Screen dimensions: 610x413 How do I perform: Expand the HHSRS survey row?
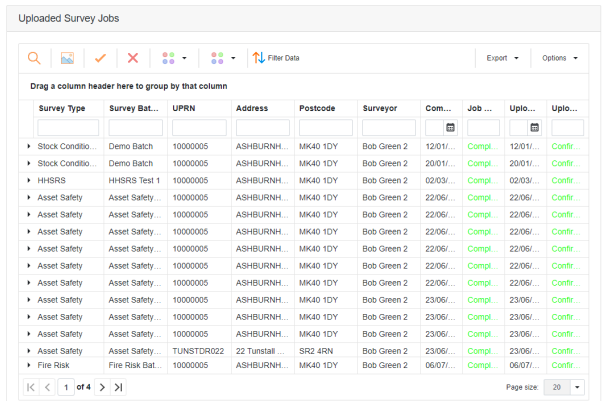(x=29, y=180)
